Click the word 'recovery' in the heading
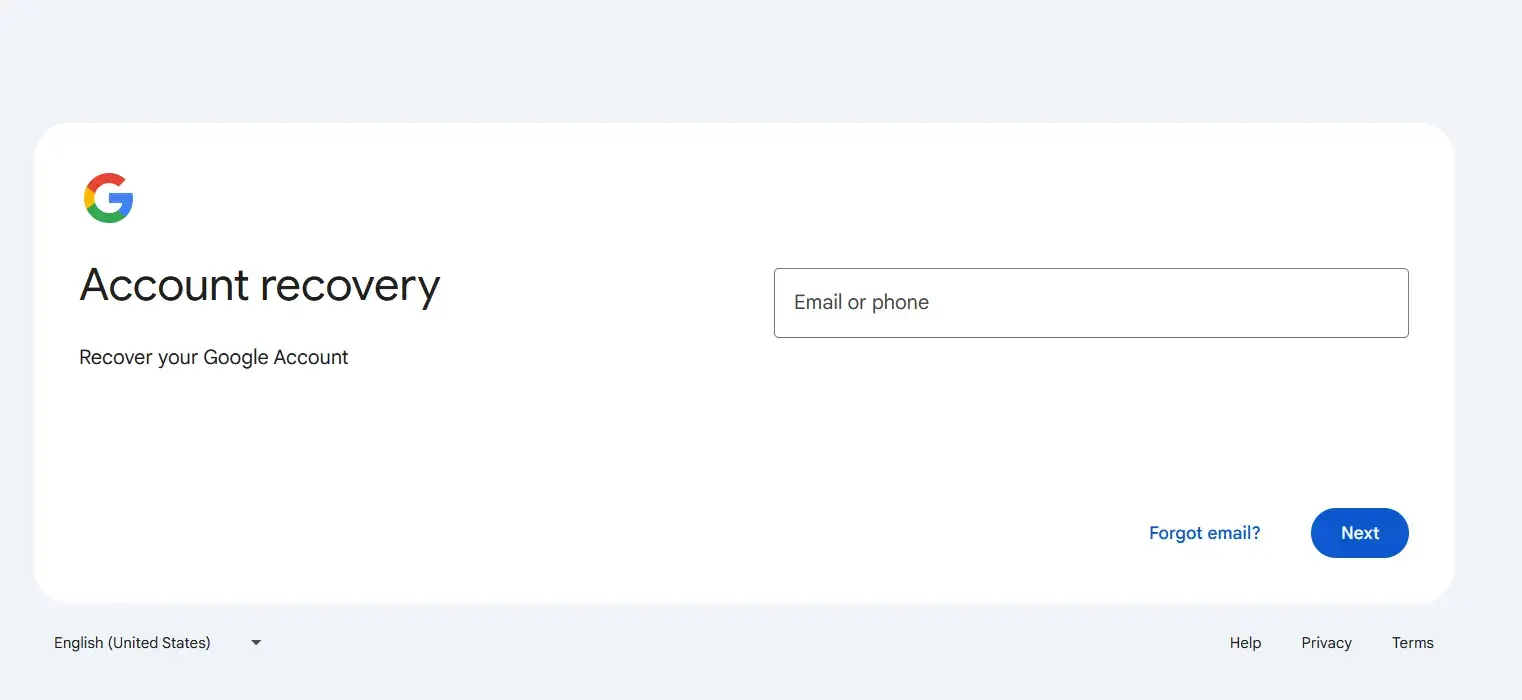The height and width of the screenshot is (700, 1522). tap(350, 288)
